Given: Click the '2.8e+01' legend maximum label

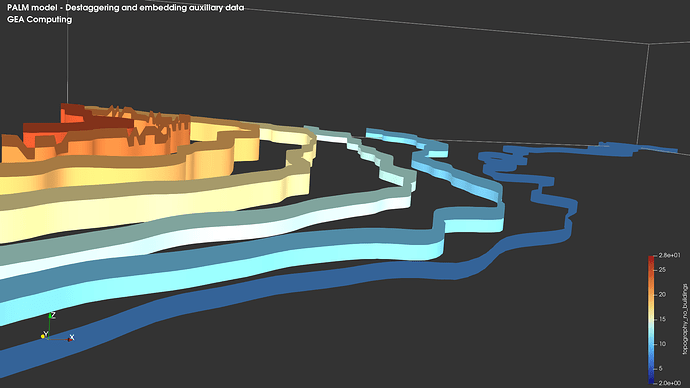Looking at the screenshot, I should point(670,256).
